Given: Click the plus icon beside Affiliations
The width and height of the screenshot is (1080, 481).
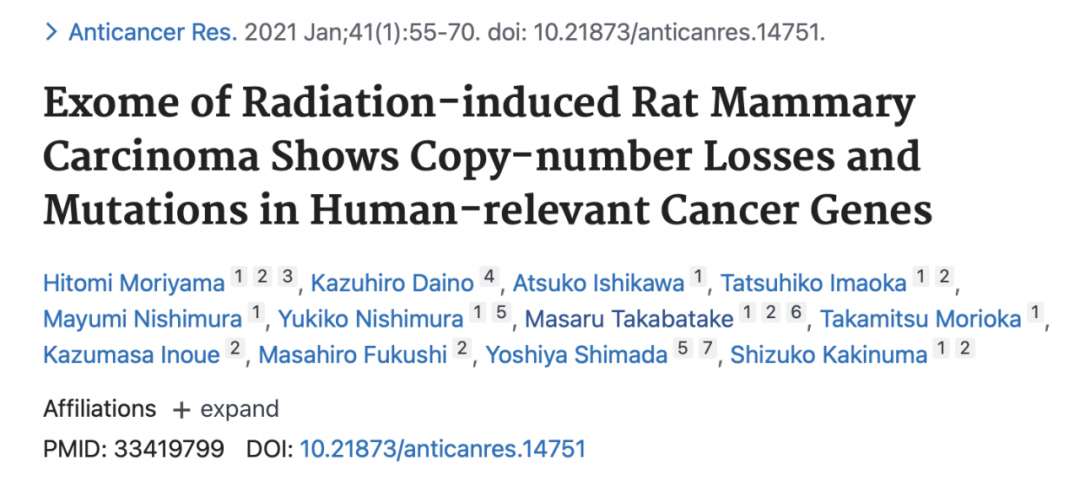Looking at the screenshot, I should pos(181,409).
